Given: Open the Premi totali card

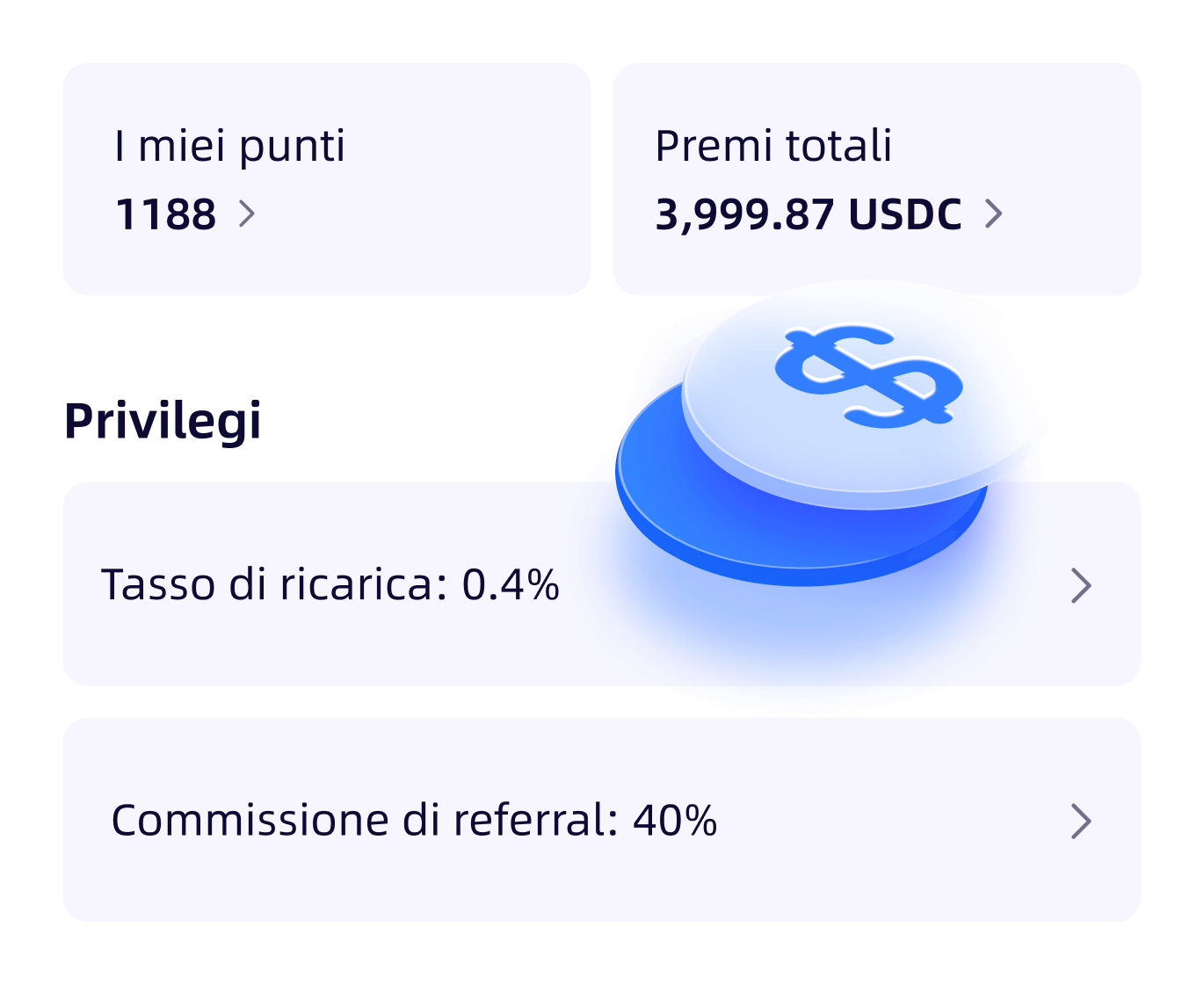Looking at the screenshot, I should point(877,179).
